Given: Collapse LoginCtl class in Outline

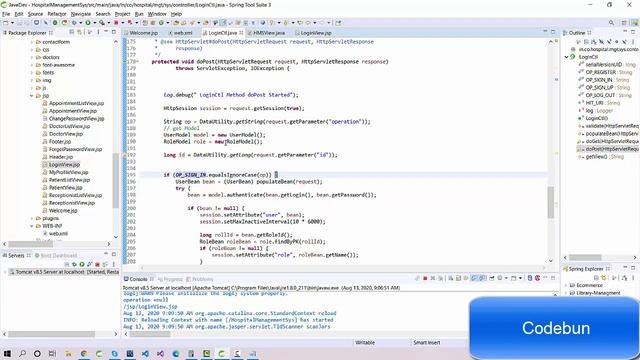Looking at the screenshot, I should [x=567, y=57].
